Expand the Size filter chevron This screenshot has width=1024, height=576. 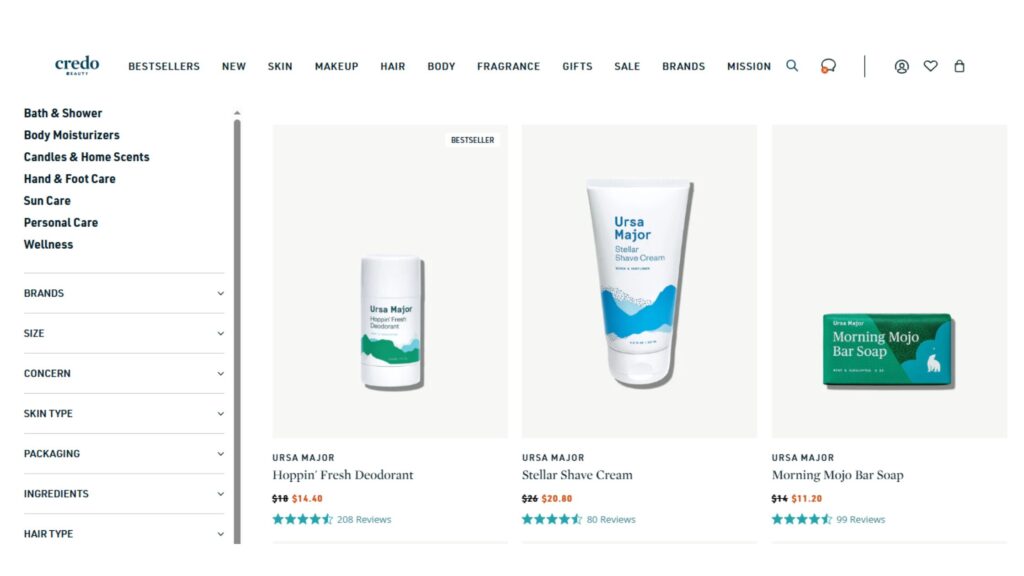click(x=221, y=334)
